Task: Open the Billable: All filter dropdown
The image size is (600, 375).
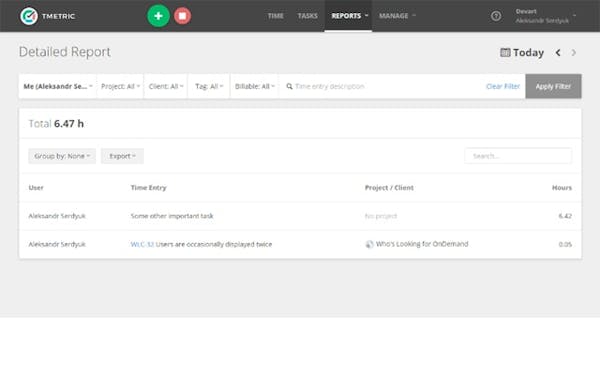Action: [x=254, y=86]
